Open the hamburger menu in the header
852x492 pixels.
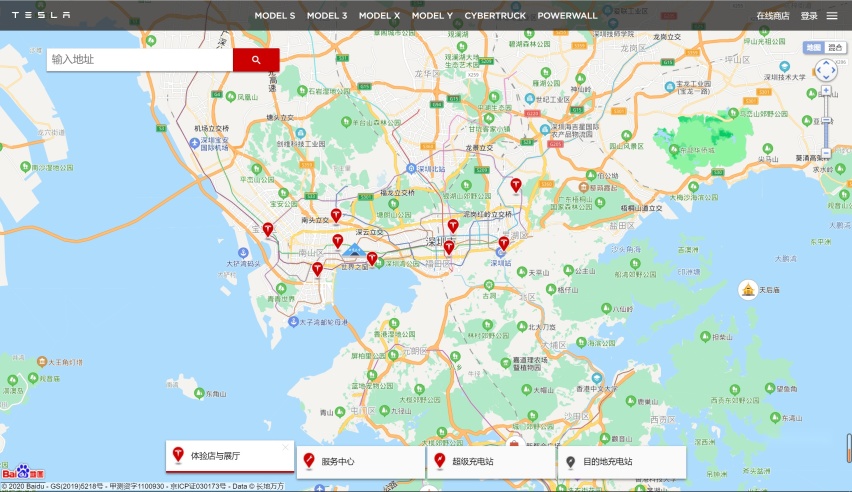click(832, 16)
